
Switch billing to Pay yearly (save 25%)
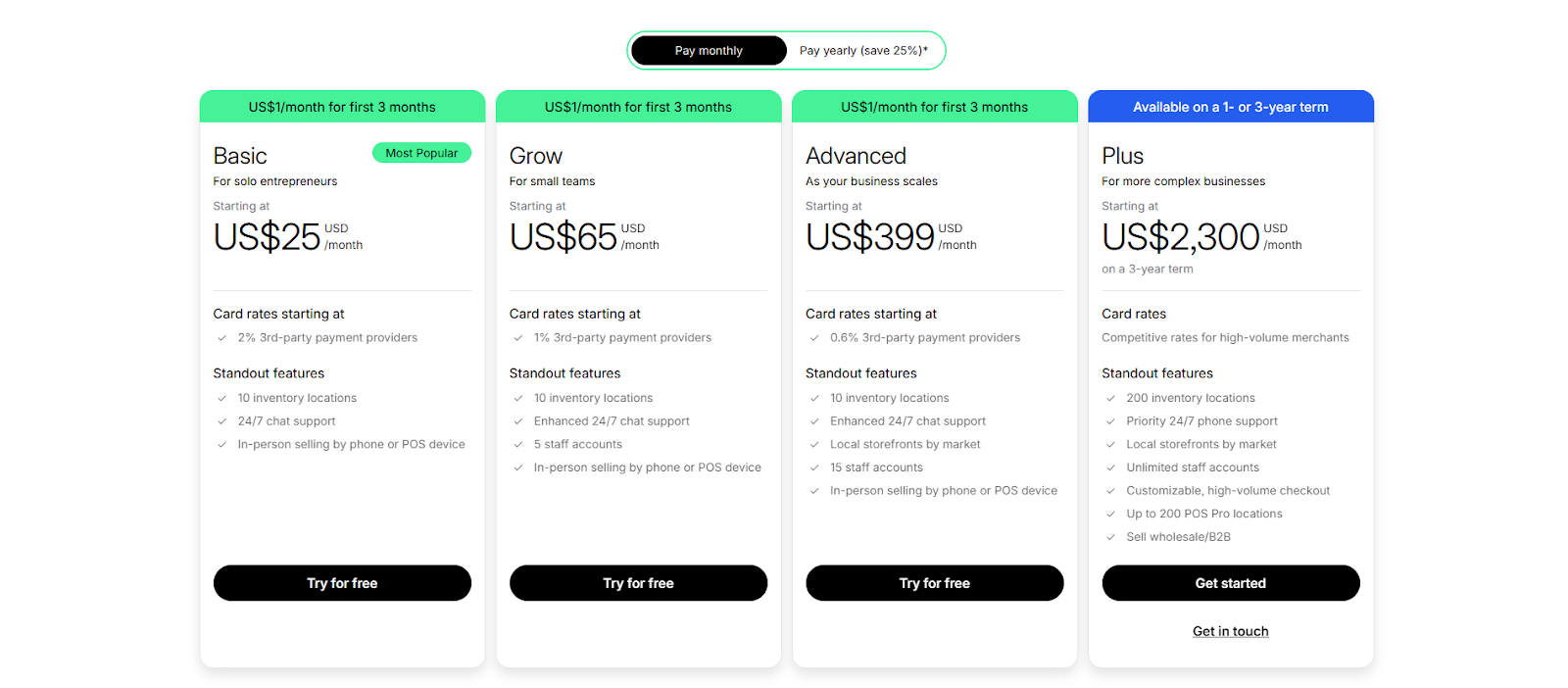pos(863,50)
